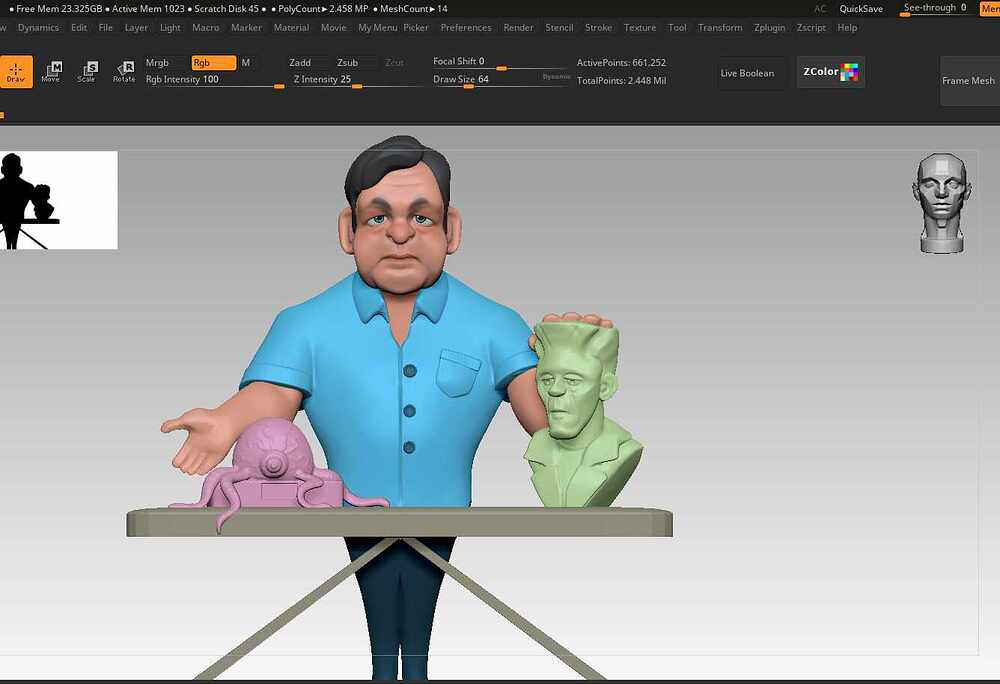The height and width of the screenshot is (684, 1000).
Task: Open the Marker menu
Action: [x=246, y=27]
